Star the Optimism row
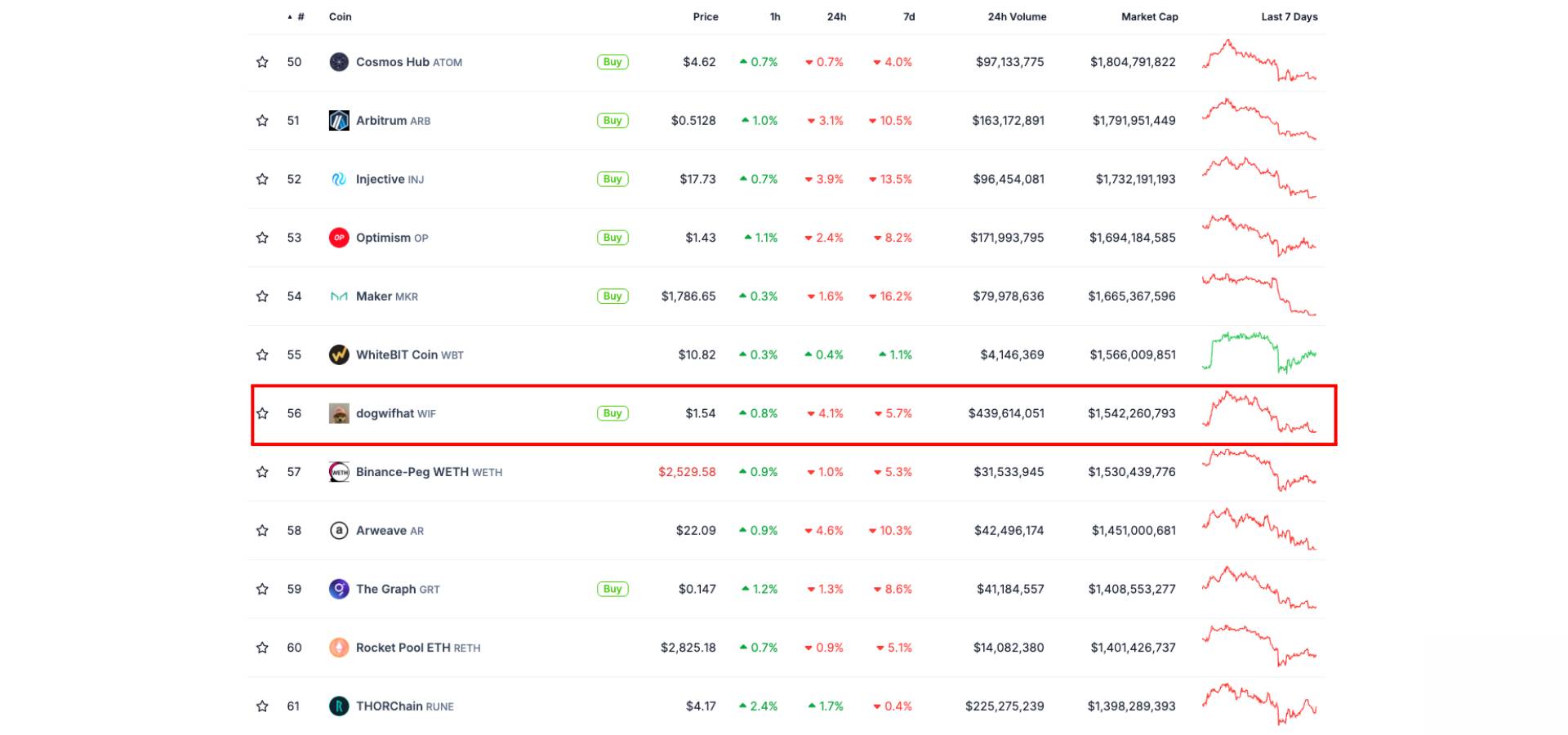Image resolution: width=1568 pixels, height=735 pixels. point(262,238)
